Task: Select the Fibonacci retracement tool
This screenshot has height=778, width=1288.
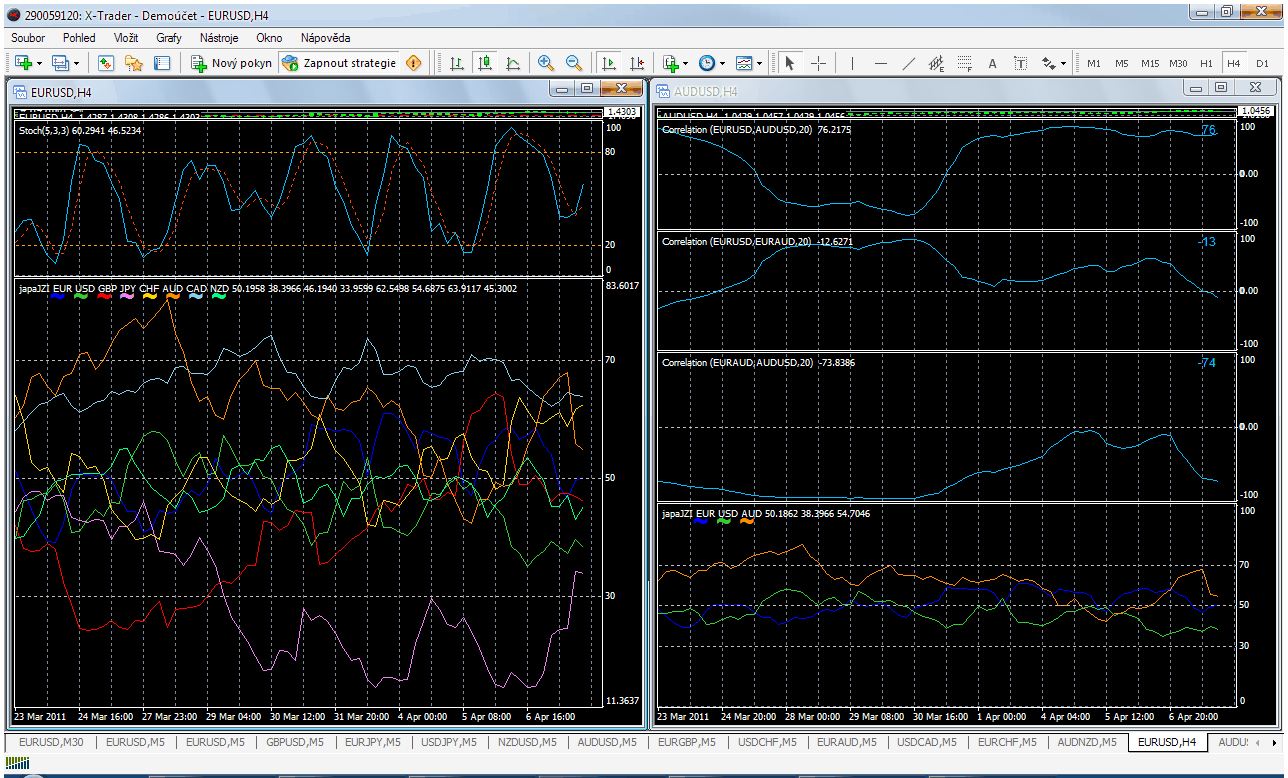Action: 964,63
